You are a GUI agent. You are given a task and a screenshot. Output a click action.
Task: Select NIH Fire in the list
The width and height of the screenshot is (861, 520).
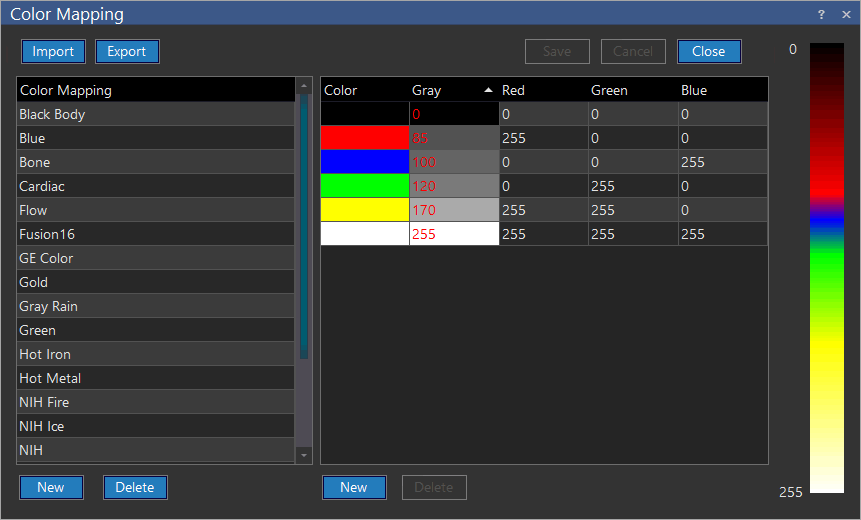tap(155, 402)
